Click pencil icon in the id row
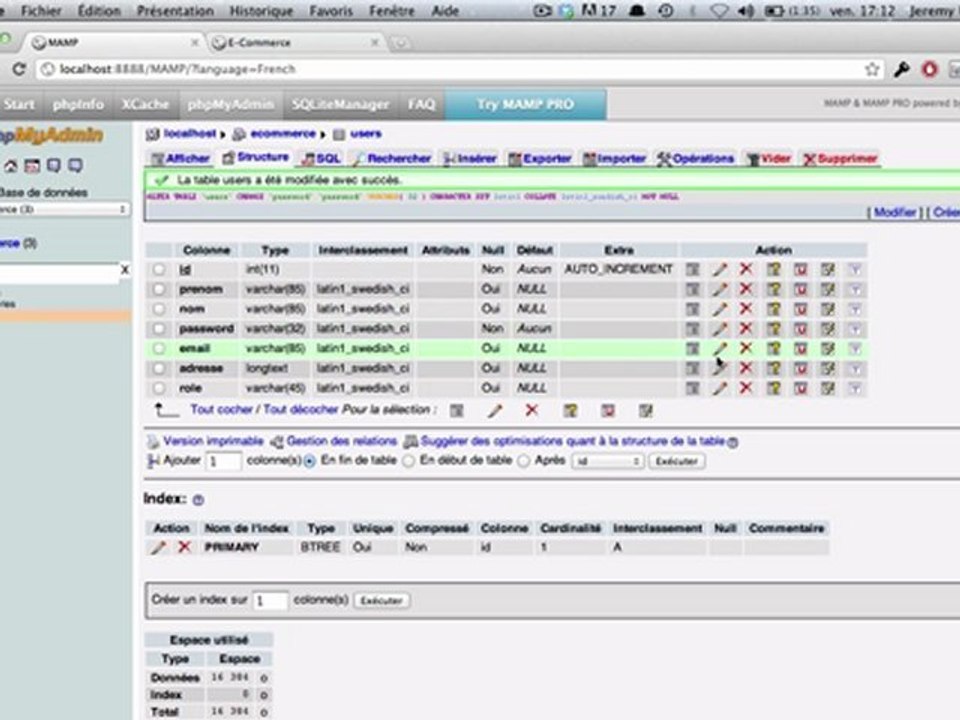 [x=719, y=269]
